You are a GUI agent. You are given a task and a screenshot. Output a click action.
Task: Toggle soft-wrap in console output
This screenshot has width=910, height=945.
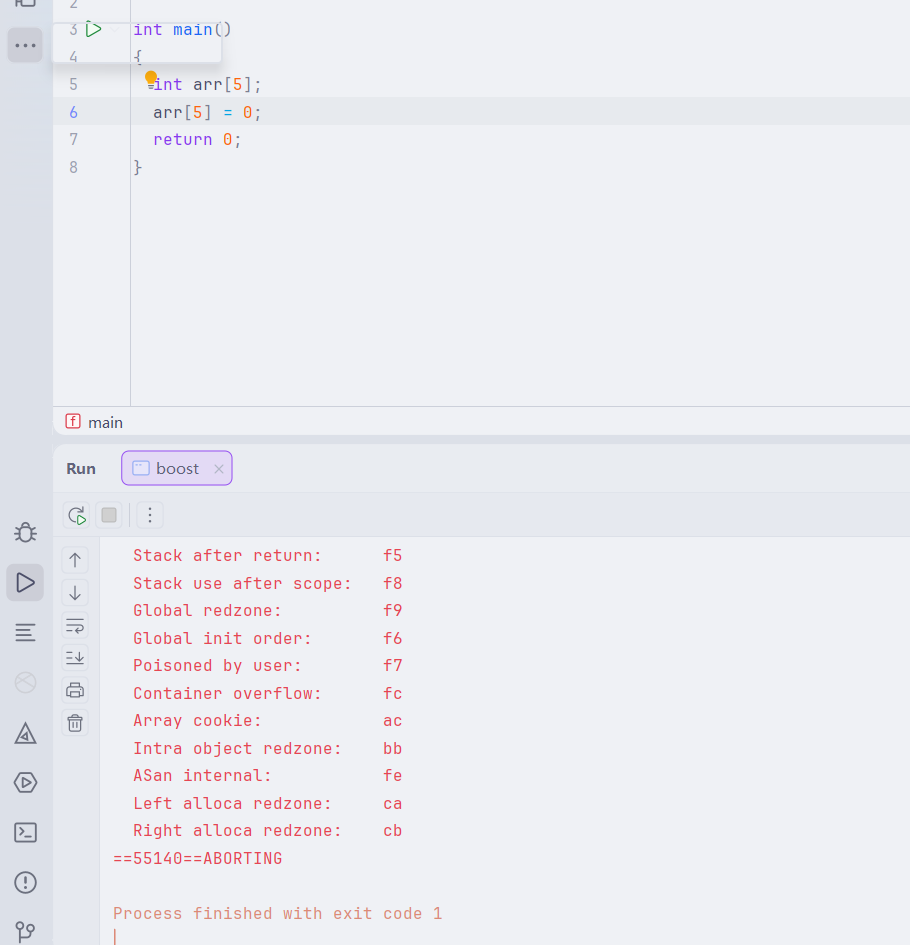(75, 626)
